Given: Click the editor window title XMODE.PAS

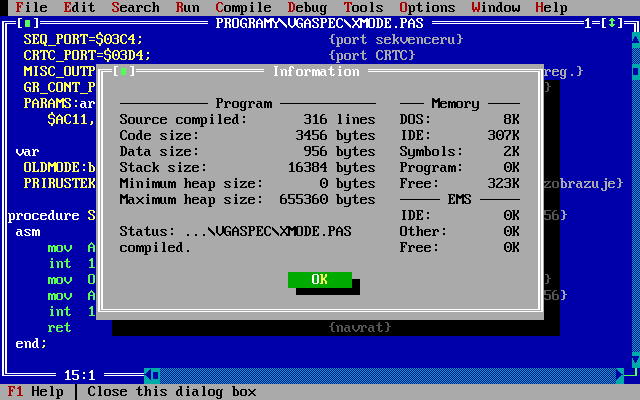Looking at the screenshot, I should tap(320, 23).
